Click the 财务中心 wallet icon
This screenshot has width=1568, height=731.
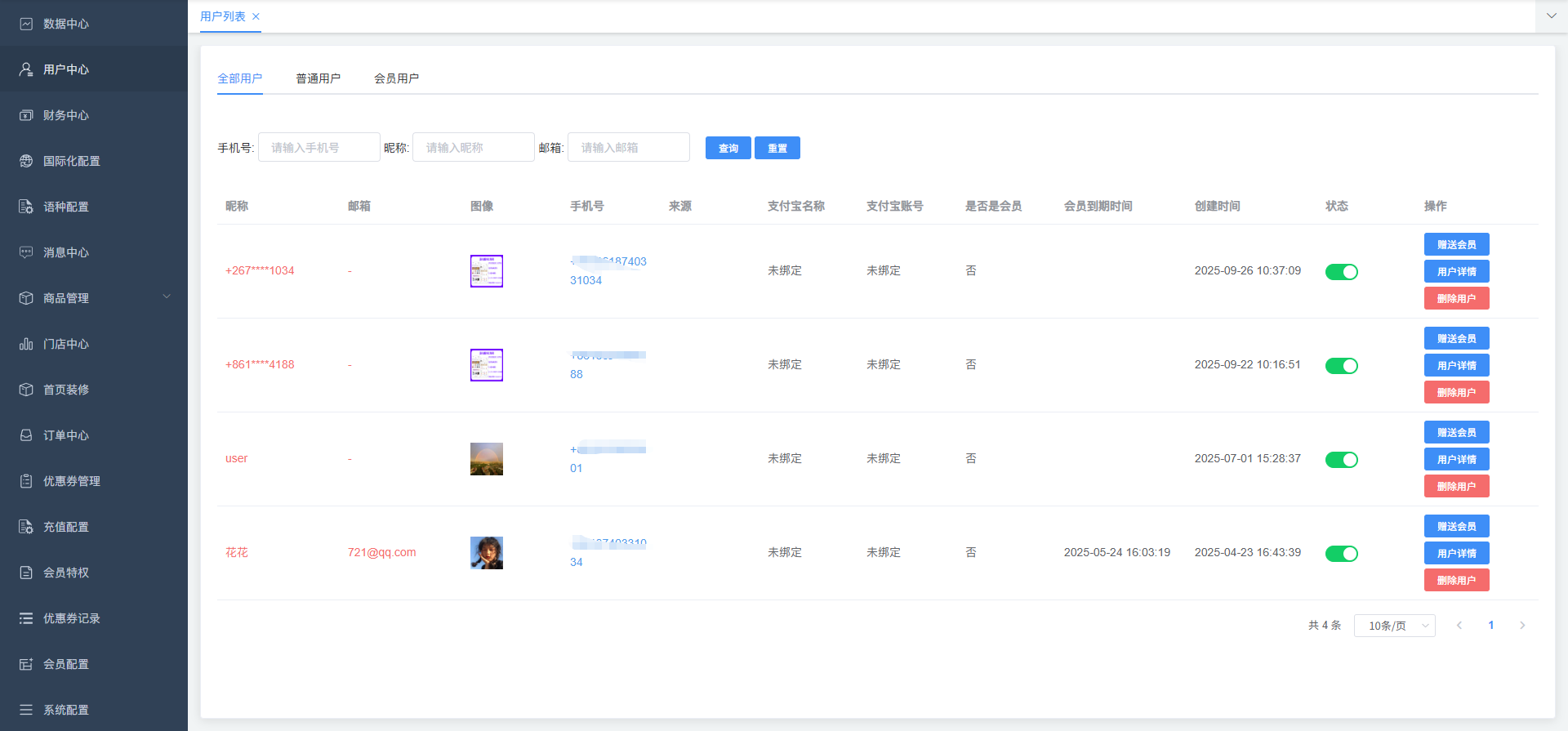(x=26, y=115)
